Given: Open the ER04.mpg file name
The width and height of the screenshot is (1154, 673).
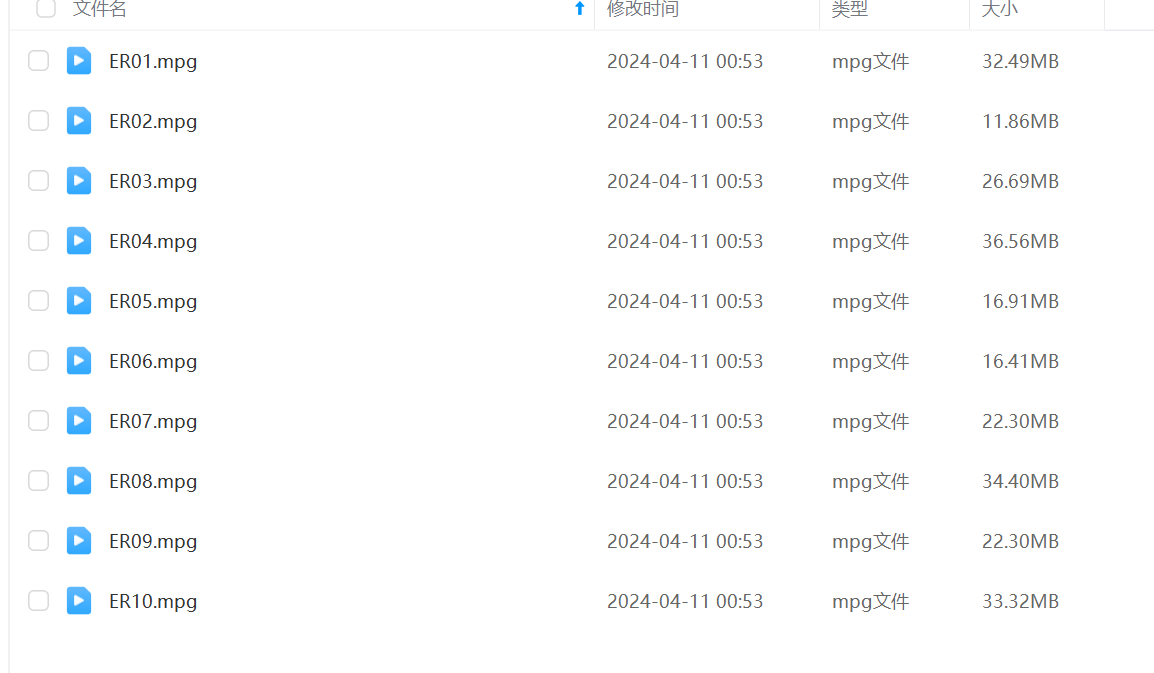Looking at the screenshot, I should [153, 242].
